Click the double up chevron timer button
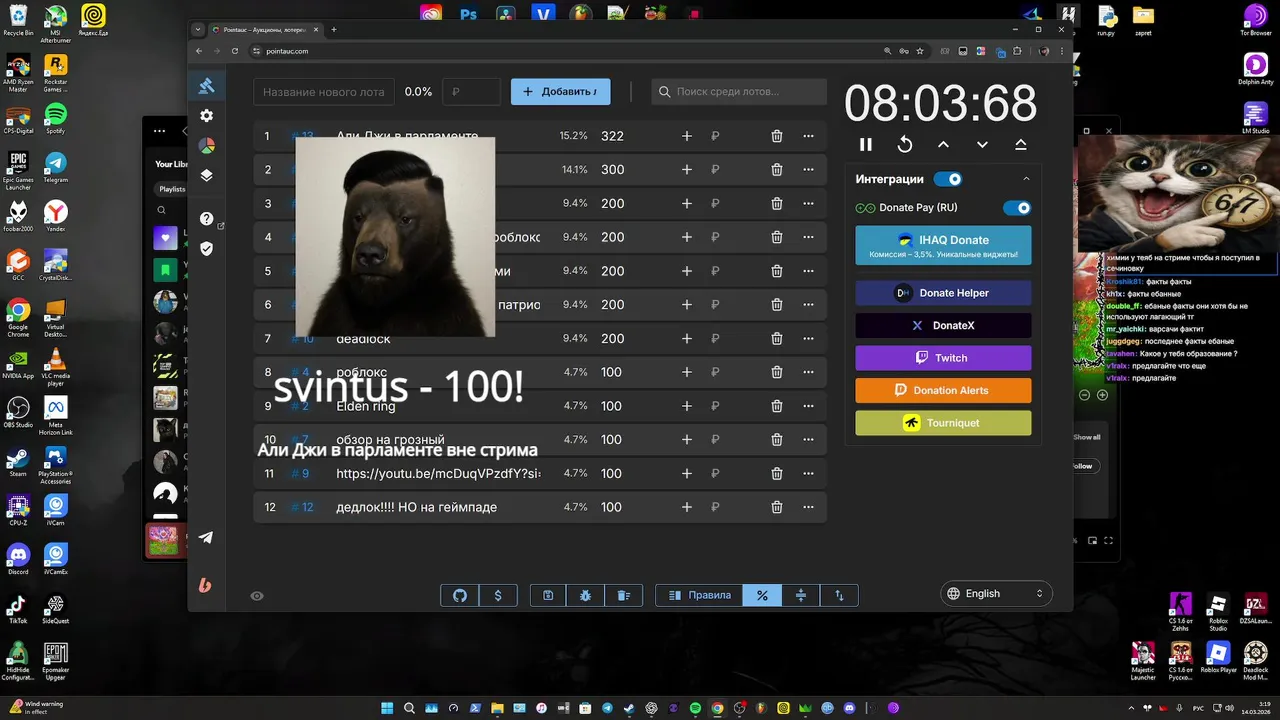The height and width of the screenshot is (720, 1280). click(1021, 144)
